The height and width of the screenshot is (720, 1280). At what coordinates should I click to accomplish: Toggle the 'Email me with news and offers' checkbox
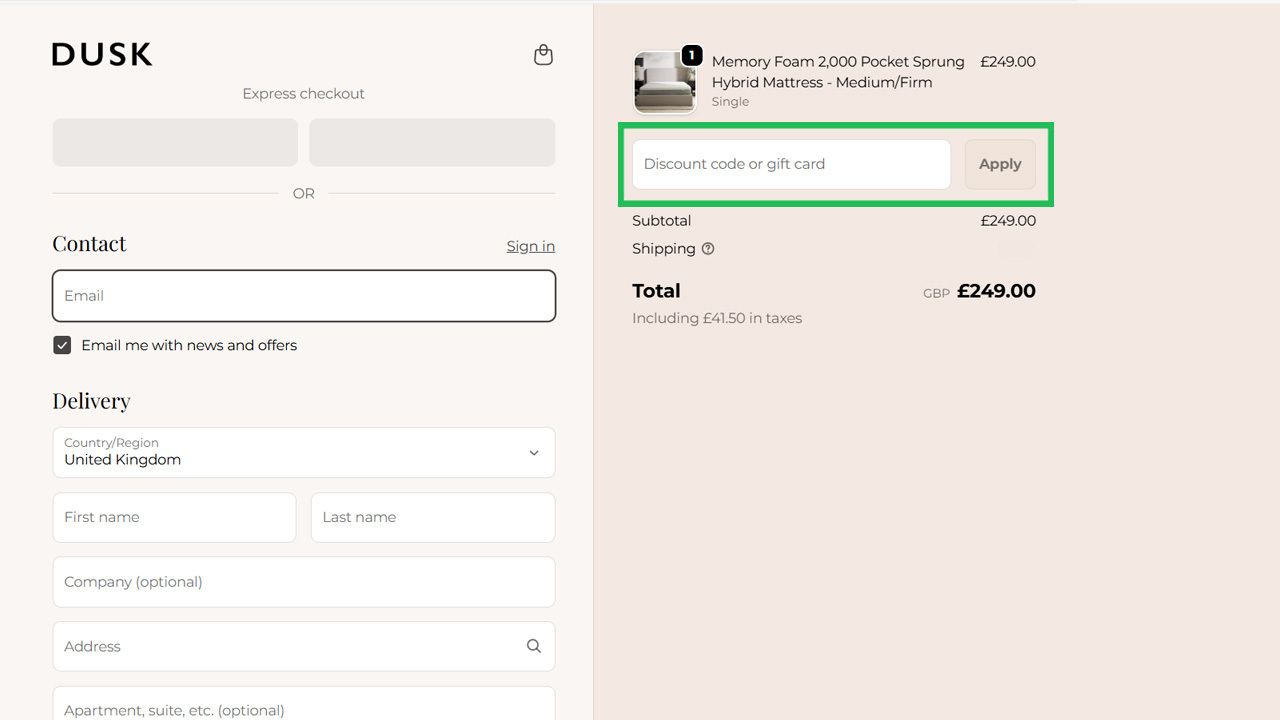pos(62,345)
